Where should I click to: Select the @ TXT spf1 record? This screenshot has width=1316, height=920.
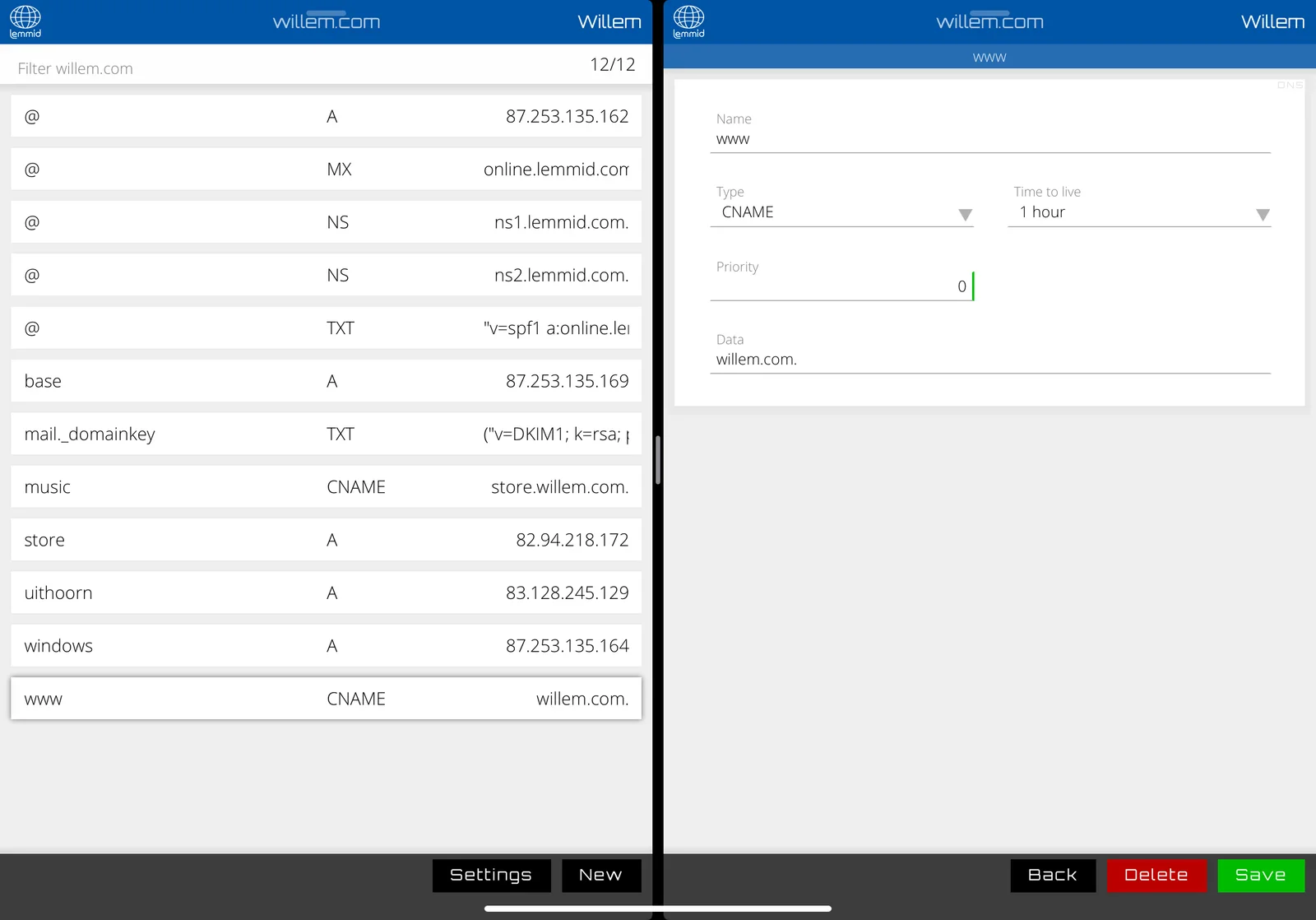326,328
